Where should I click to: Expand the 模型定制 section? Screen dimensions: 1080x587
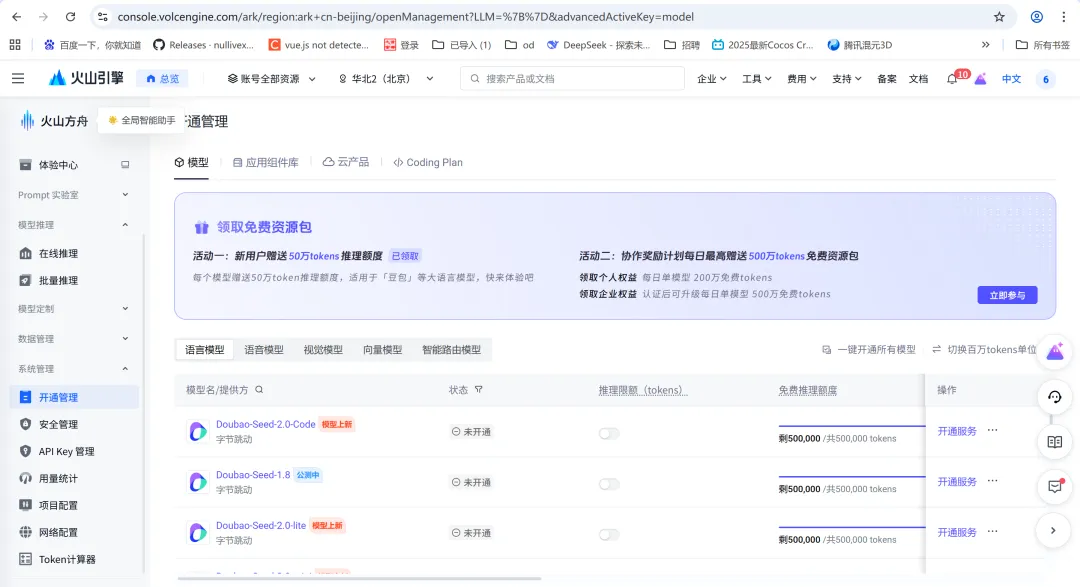[73, 309]
